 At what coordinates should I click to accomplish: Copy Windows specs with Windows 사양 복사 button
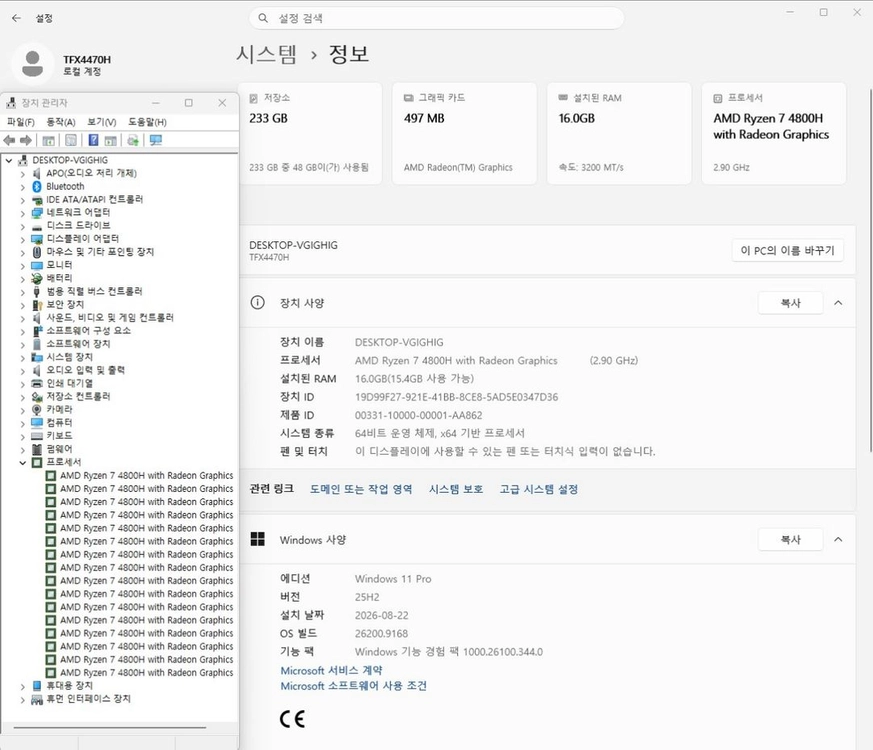coord(790,540)
